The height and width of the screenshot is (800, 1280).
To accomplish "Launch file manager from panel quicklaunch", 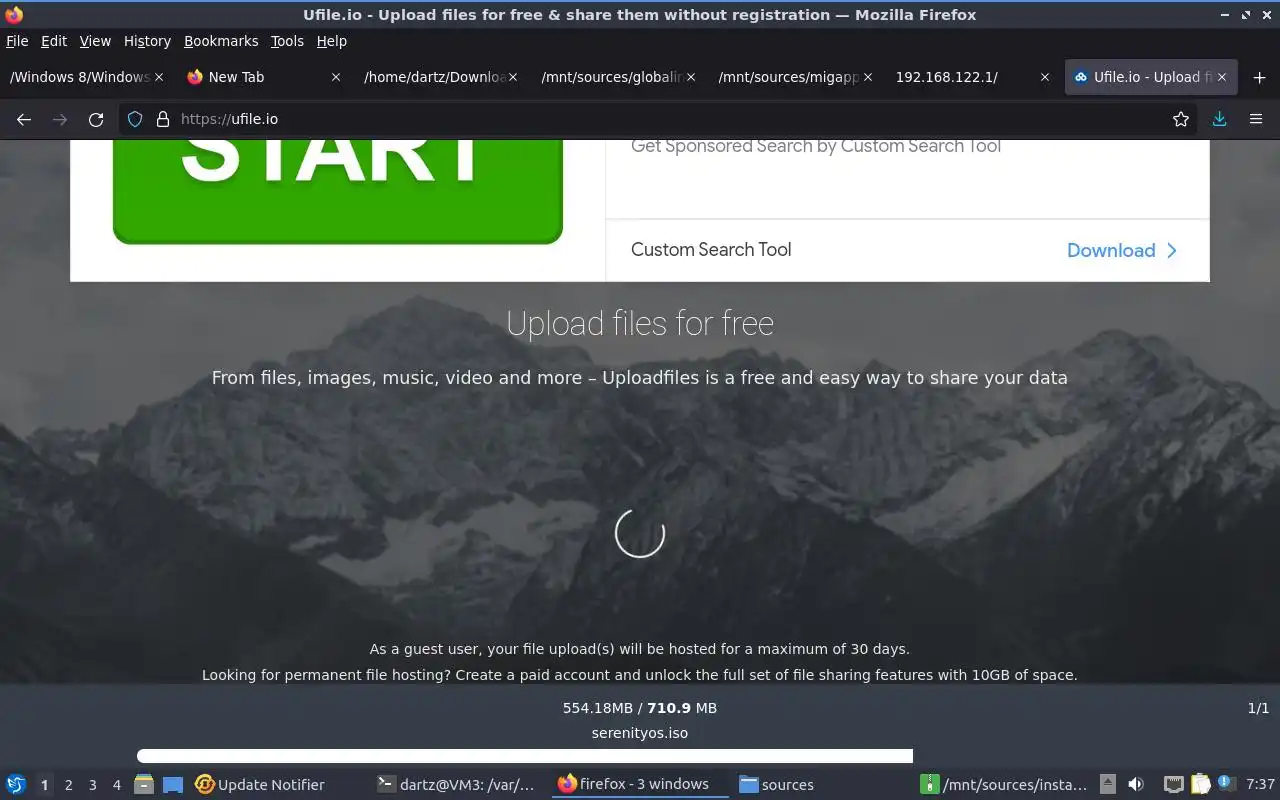I will [x=144, y=784].
